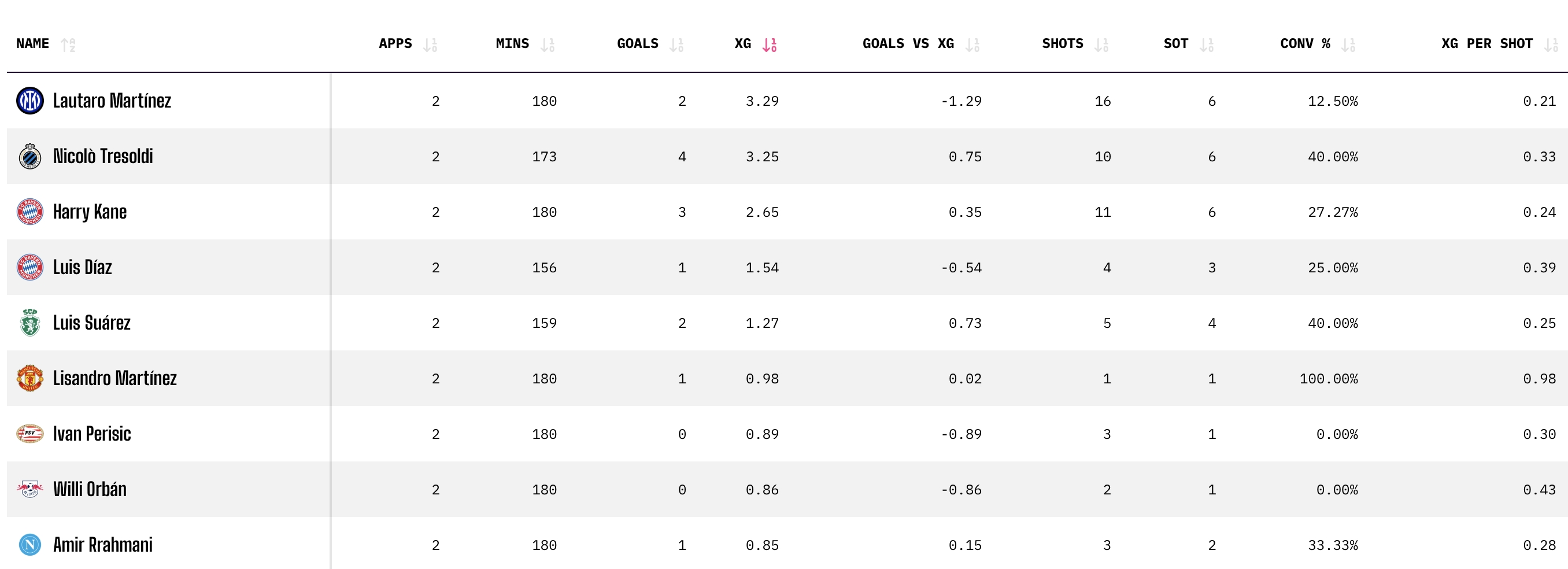1568x569 pixels.
Task: Click the Bayern crest next to Harry Kane
Action: click(x=30, y=212)
